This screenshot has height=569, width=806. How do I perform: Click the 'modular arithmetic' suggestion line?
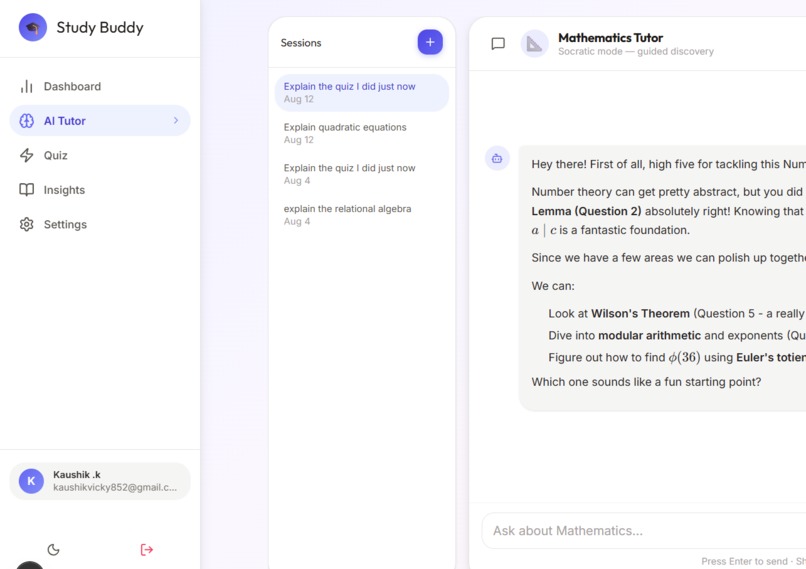pos(676,336)
